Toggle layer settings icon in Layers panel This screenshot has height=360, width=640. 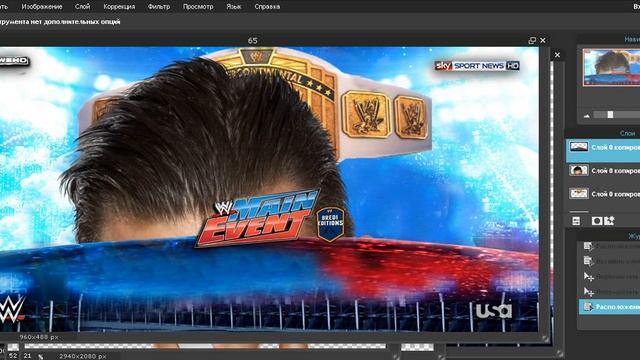pos(576,221)
